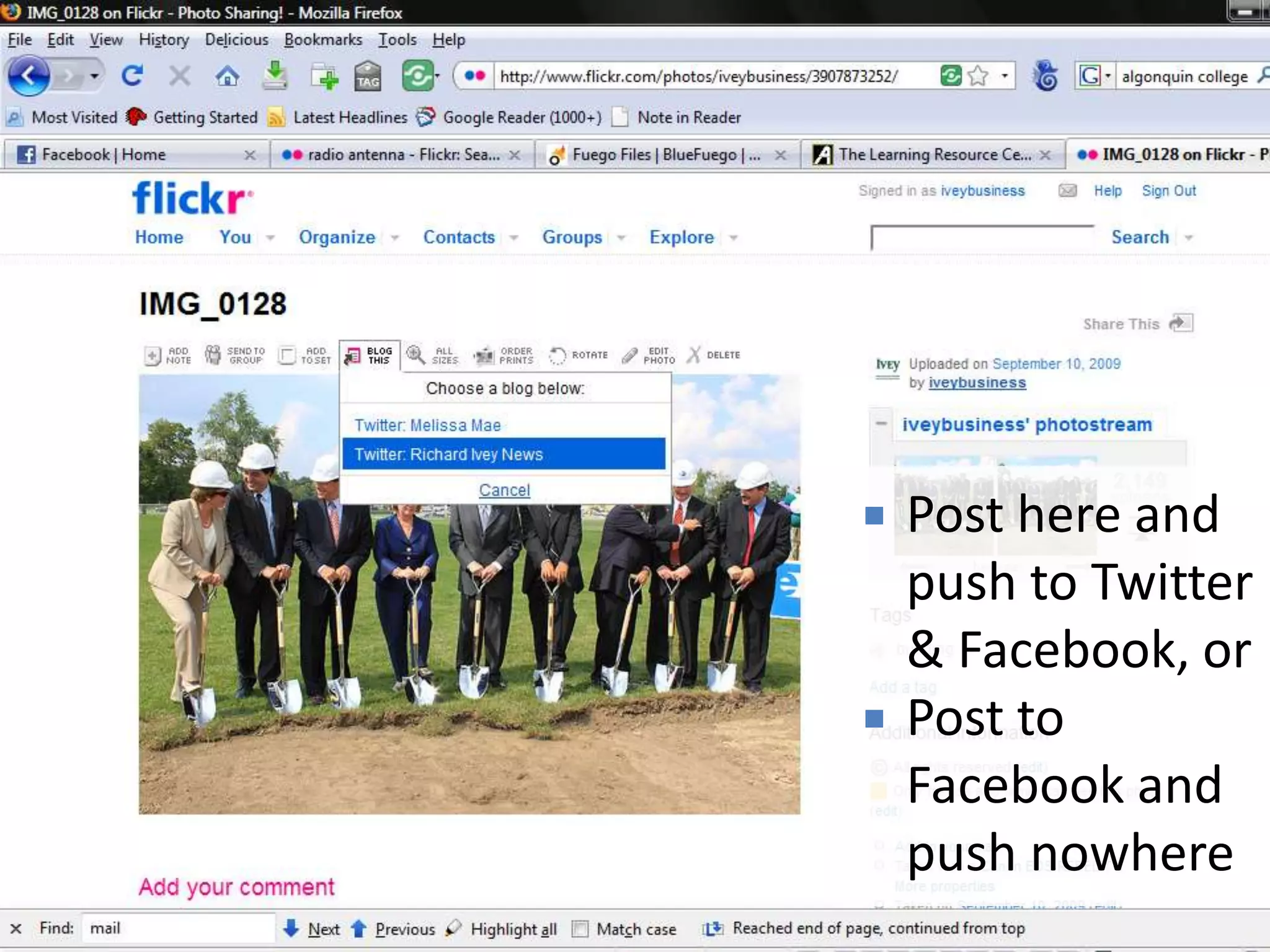Screen dimensions: 1270x952
Task: Click the Getting Started bookmark
Action: click(x=192, y=117)
